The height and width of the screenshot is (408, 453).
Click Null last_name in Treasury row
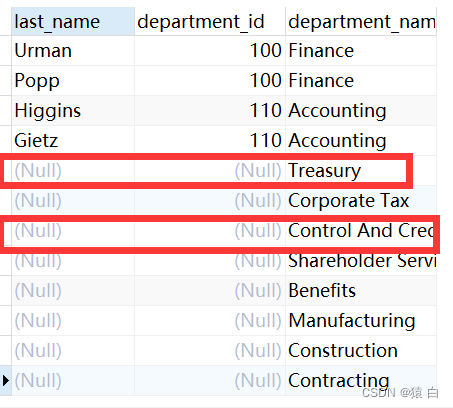click(73, 171)
